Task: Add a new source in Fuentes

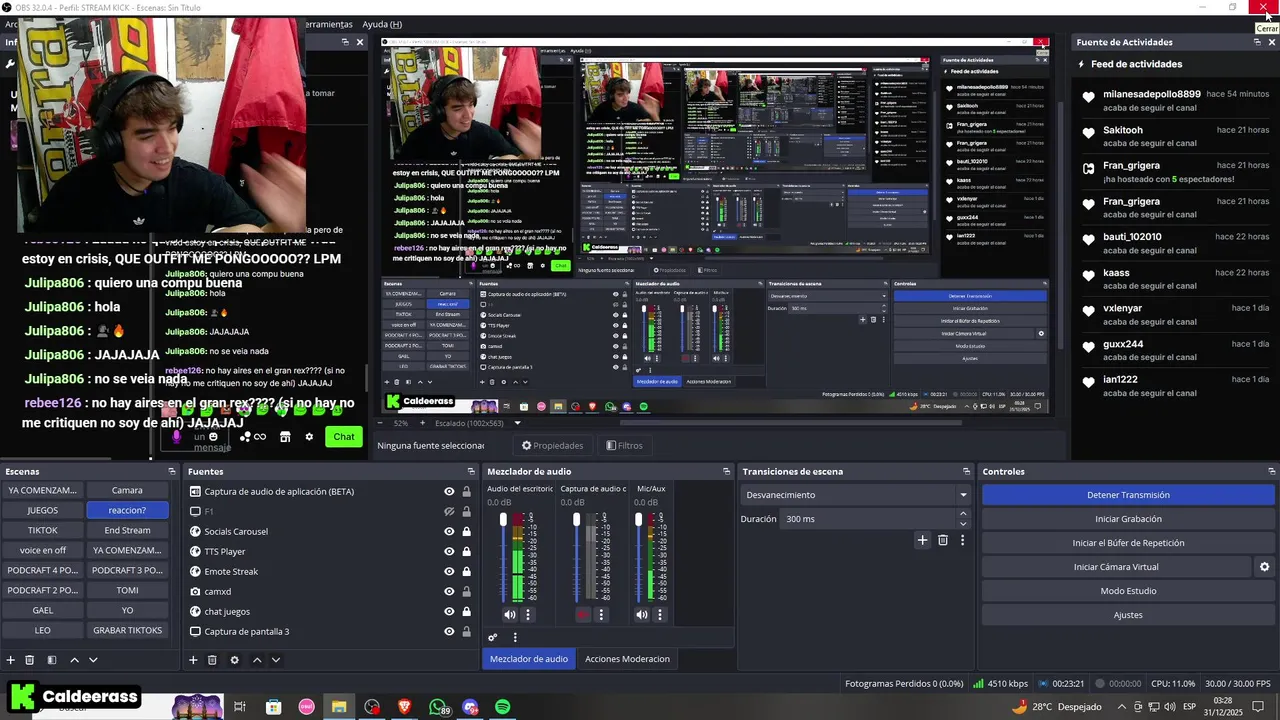Action: tap(193, 660)
